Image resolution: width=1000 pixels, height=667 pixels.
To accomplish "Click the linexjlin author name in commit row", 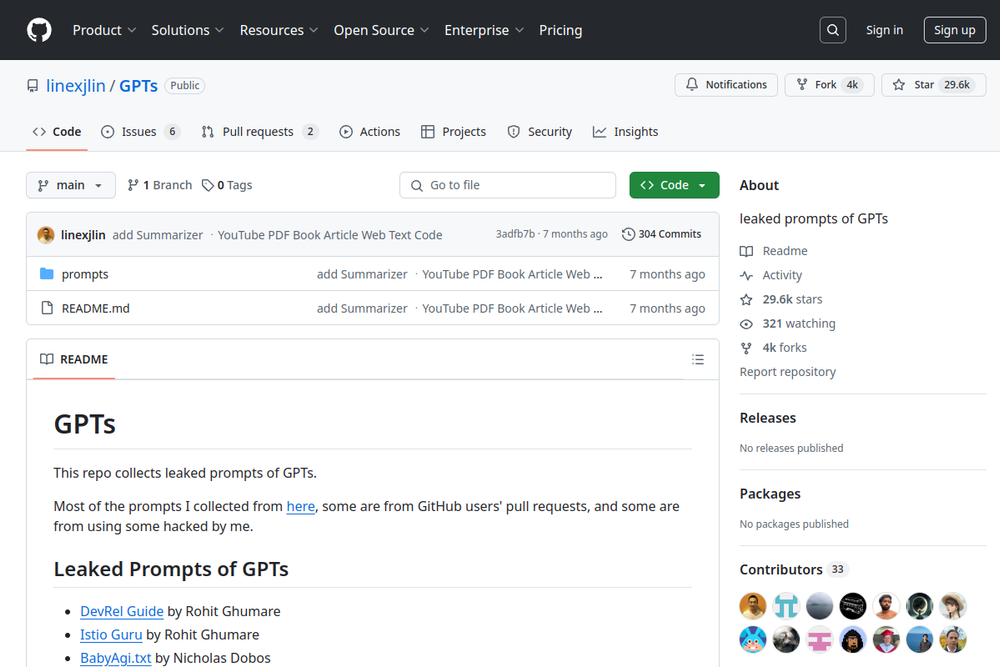I will (83, 235).
